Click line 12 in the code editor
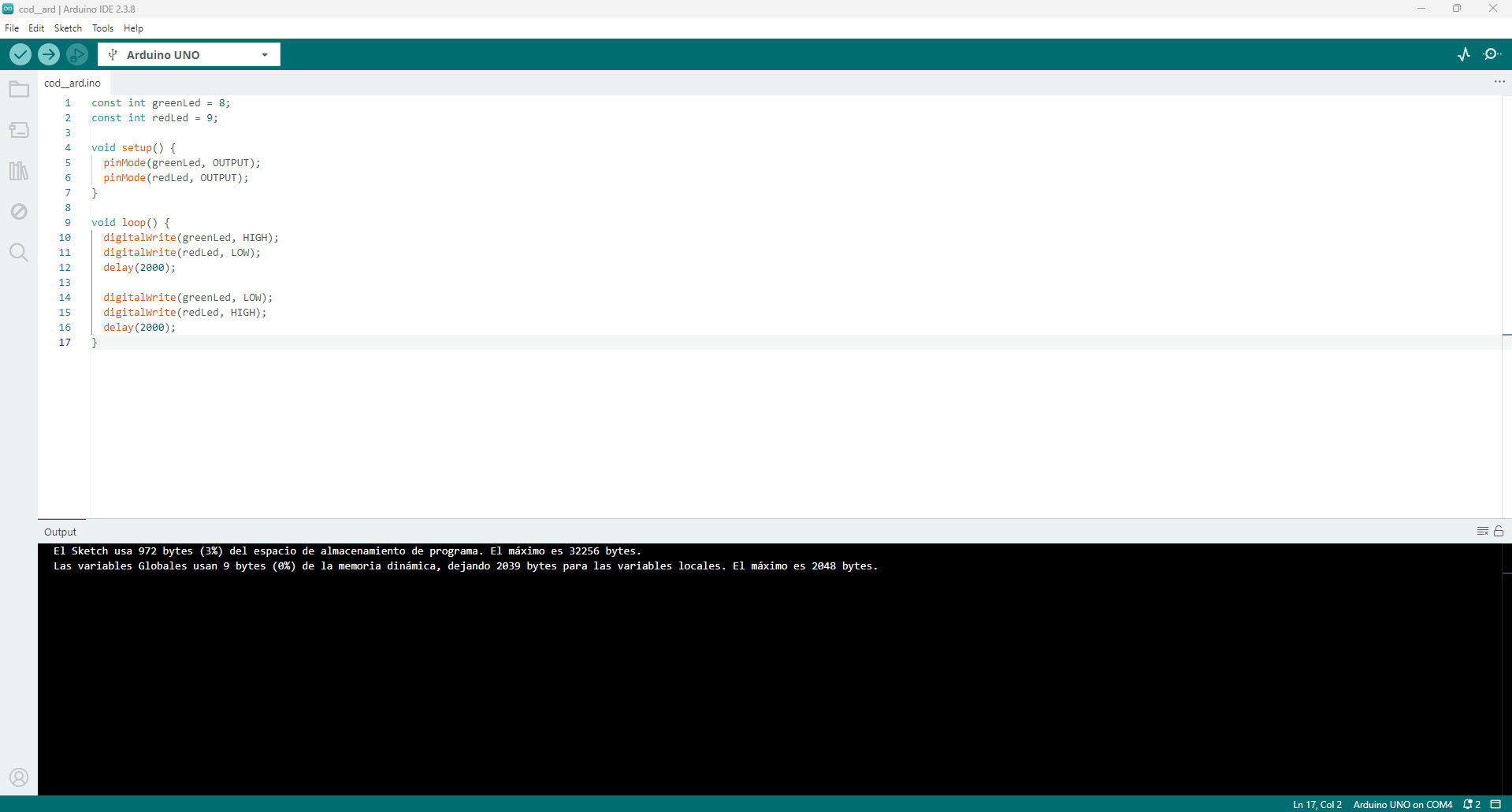The width and height of the screenshot is (1512, 812). click(139, 267)
